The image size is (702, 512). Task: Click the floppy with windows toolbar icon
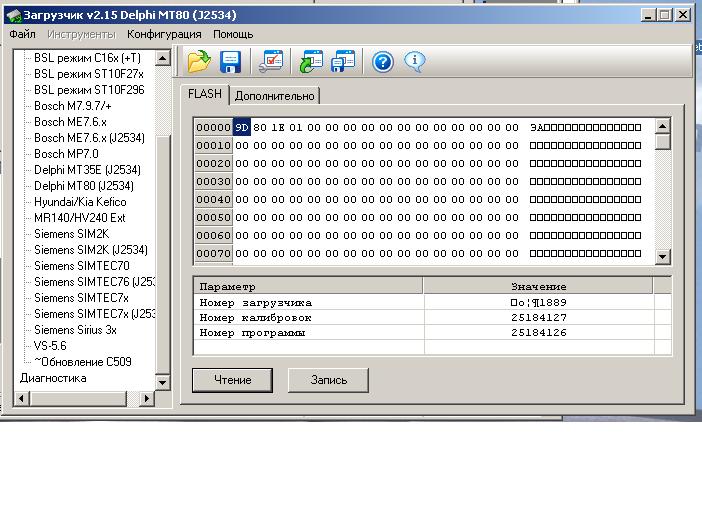(x=343, y=61)
